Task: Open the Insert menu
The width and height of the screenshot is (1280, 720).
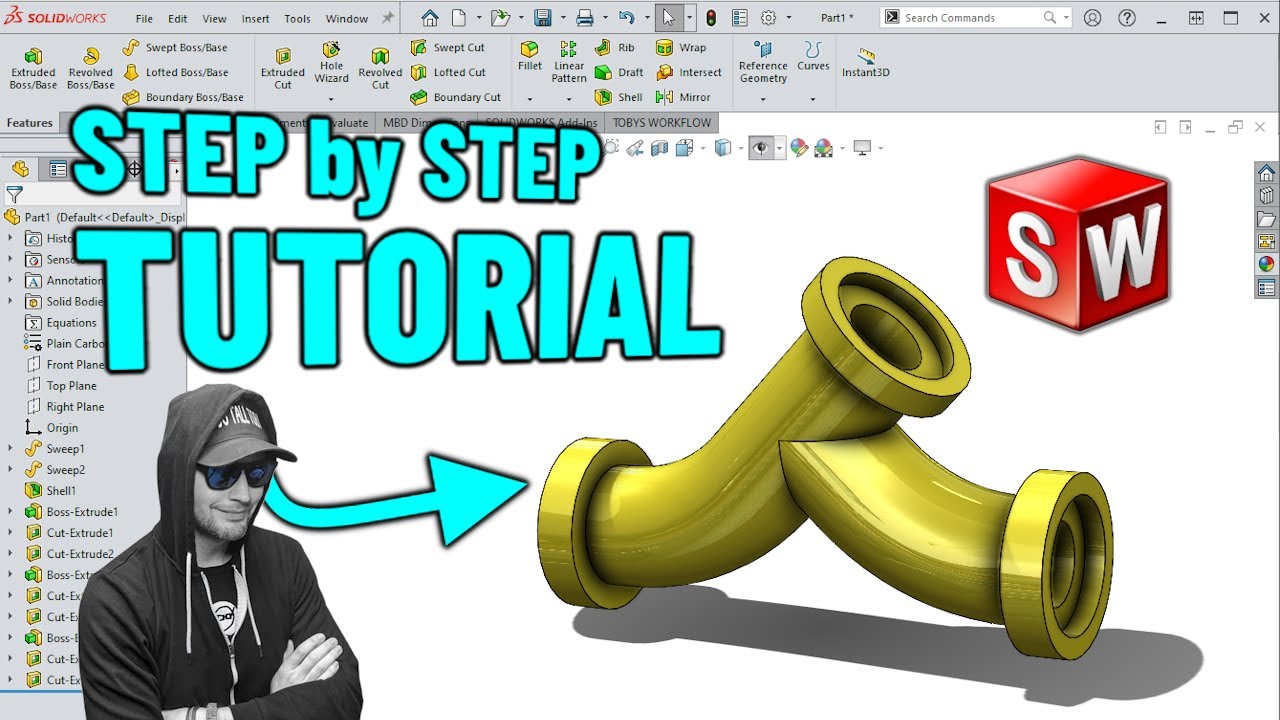Action: coord(256,19)
